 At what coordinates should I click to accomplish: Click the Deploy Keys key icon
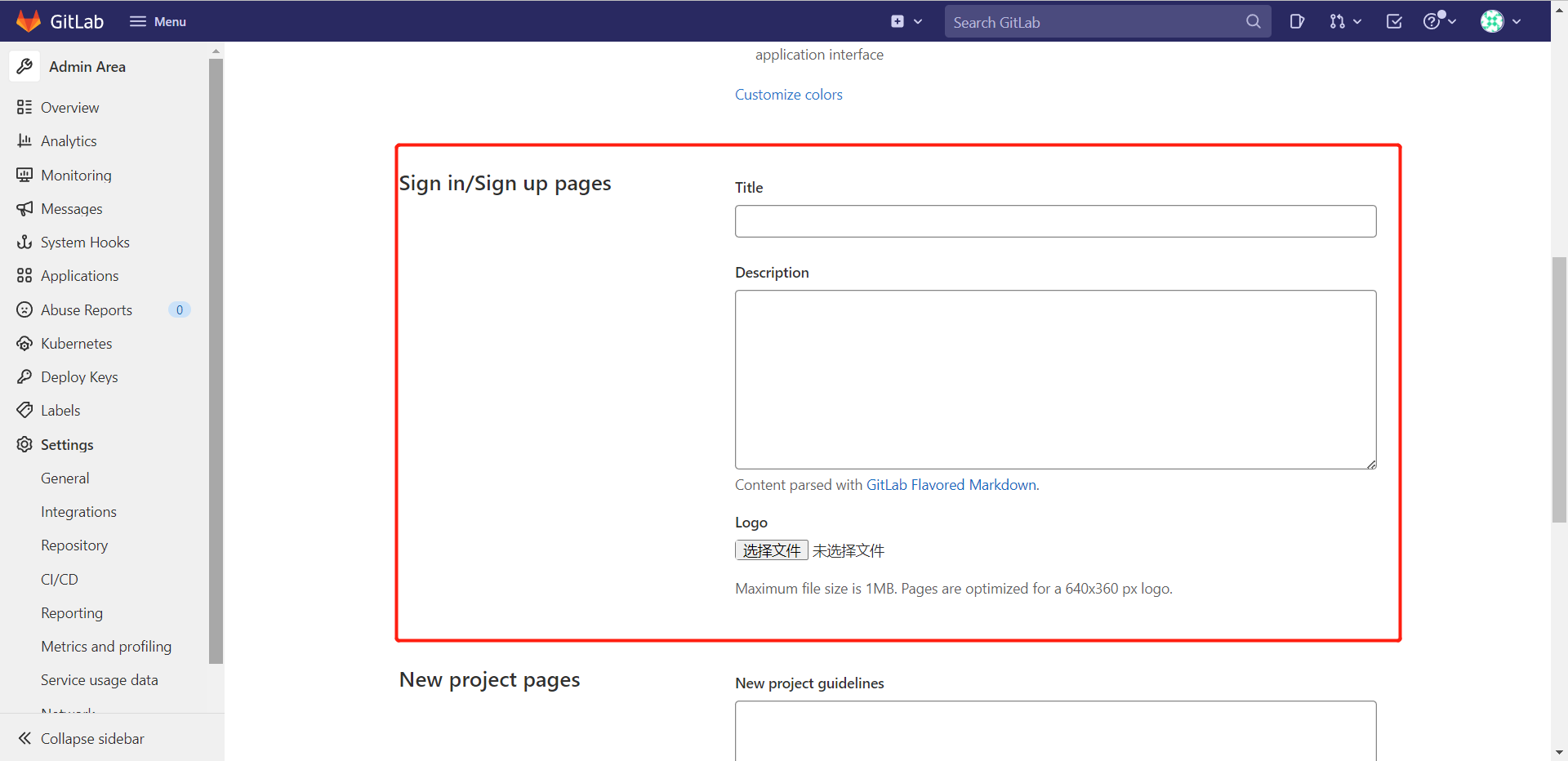[24, 376]
